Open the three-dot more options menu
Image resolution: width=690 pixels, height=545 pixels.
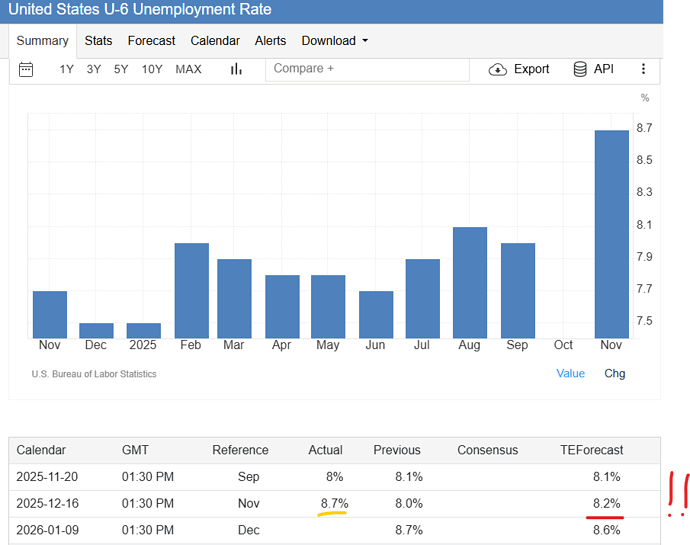pyautogui.click(x=643, y=69)
